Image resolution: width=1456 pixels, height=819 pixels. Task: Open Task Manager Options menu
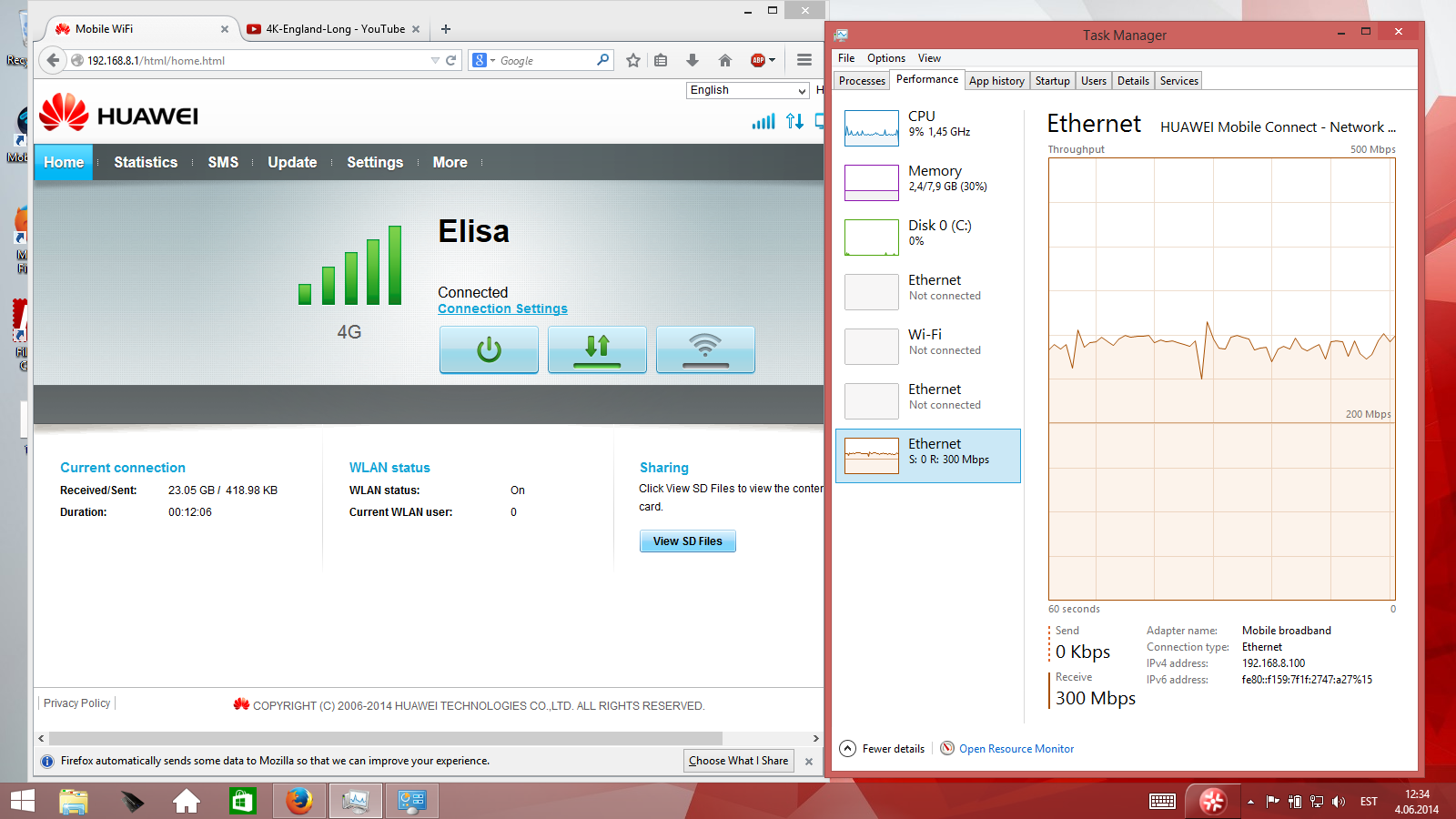(886, 58)
